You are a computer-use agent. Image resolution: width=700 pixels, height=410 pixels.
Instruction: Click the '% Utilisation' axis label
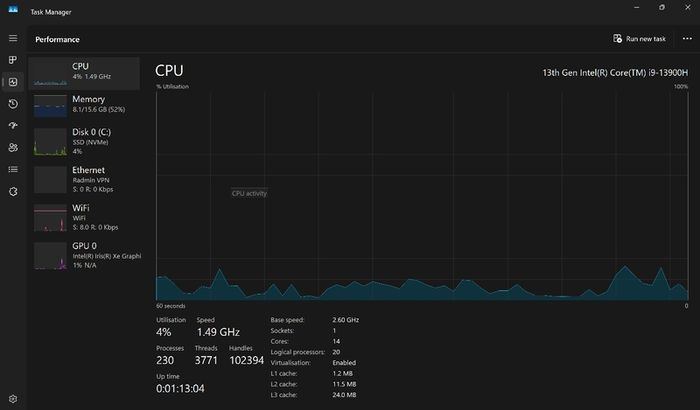(x=172, y=87)
